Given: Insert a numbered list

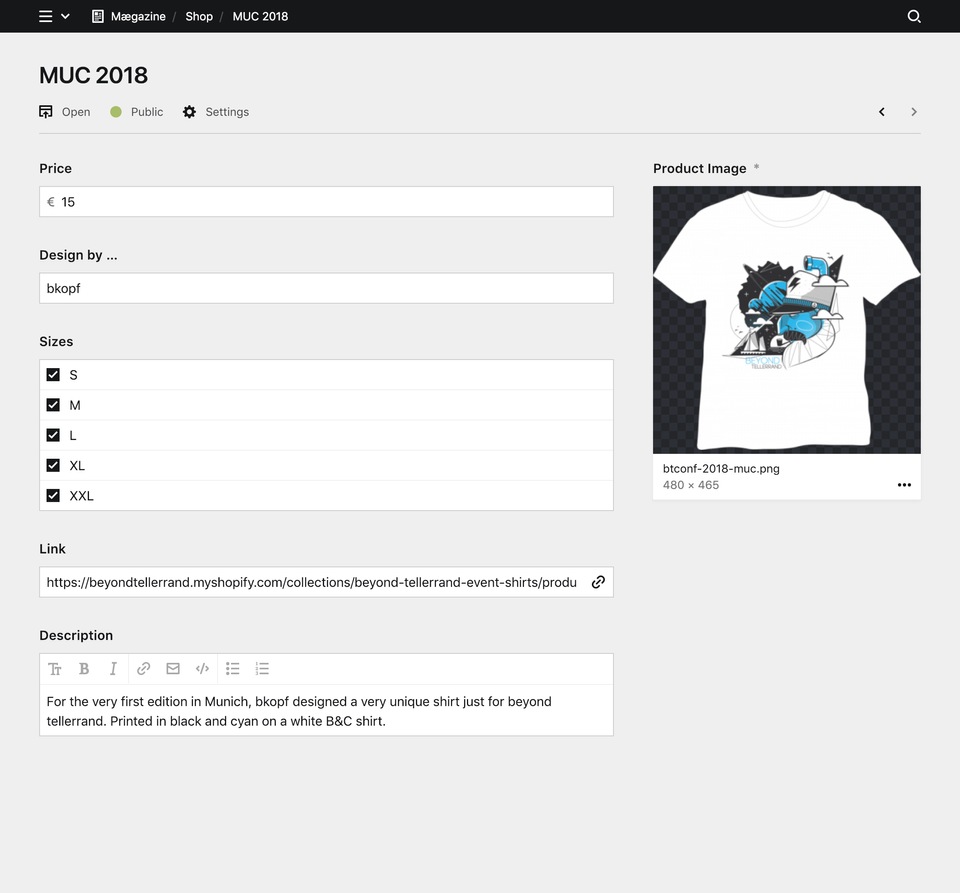Looking at the screenshot, I should click(x=262, y=669).
